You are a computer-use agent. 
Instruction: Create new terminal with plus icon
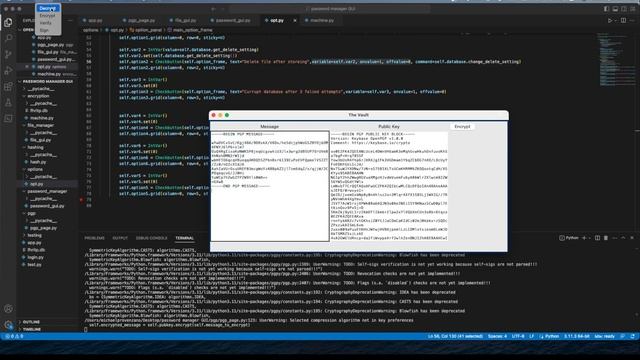coord(584,238)
